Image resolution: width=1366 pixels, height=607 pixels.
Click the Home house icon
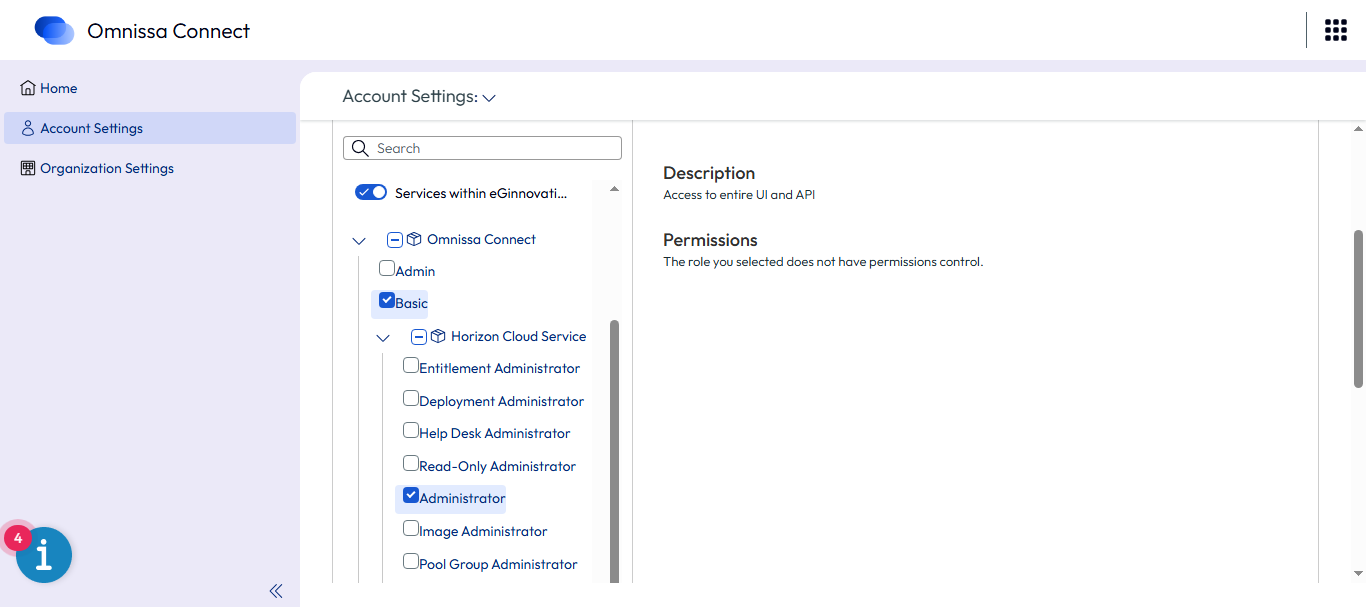pyautogui.click(x=28, y=88)
